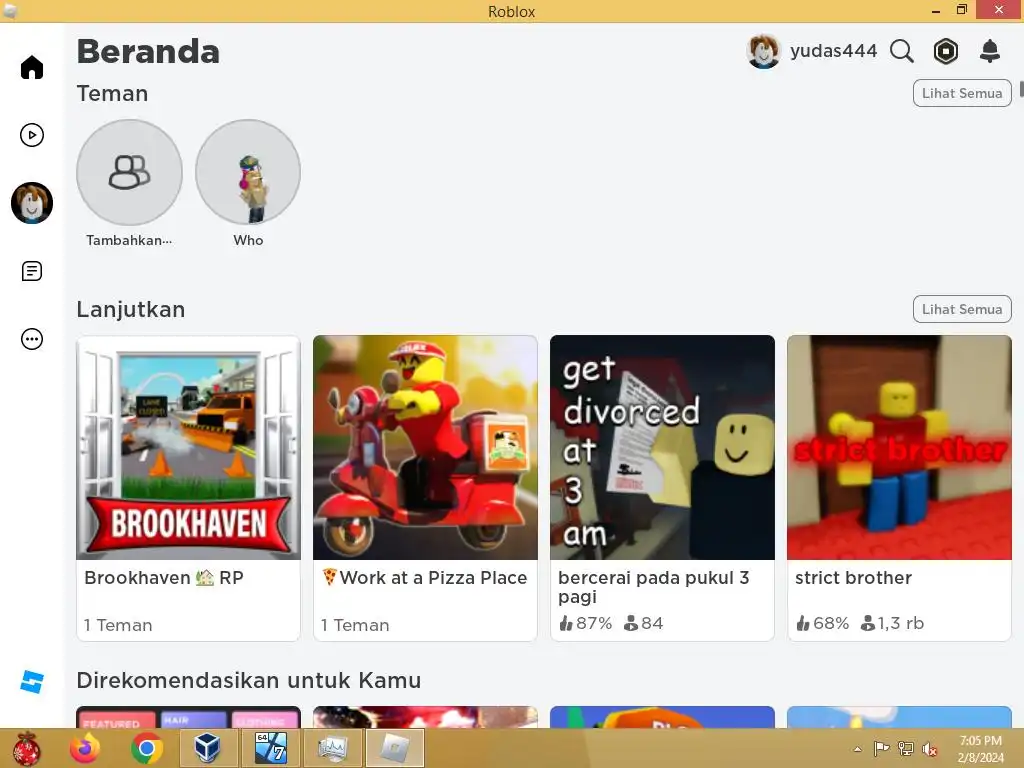The width and height of the screenshot is (1024, 768).
Task: Click the bercerai pada pukul 3 pagi title
Action: (654, 587)
